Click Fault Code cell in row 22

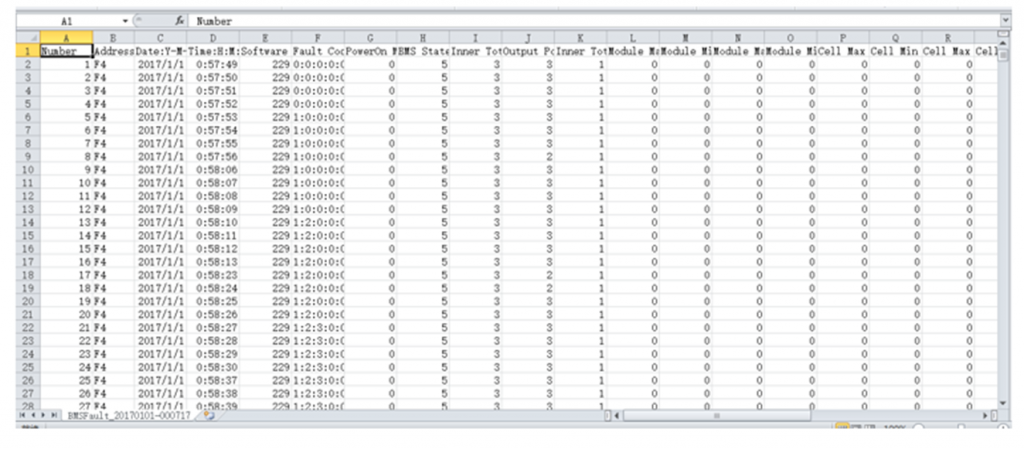(317, 328)
